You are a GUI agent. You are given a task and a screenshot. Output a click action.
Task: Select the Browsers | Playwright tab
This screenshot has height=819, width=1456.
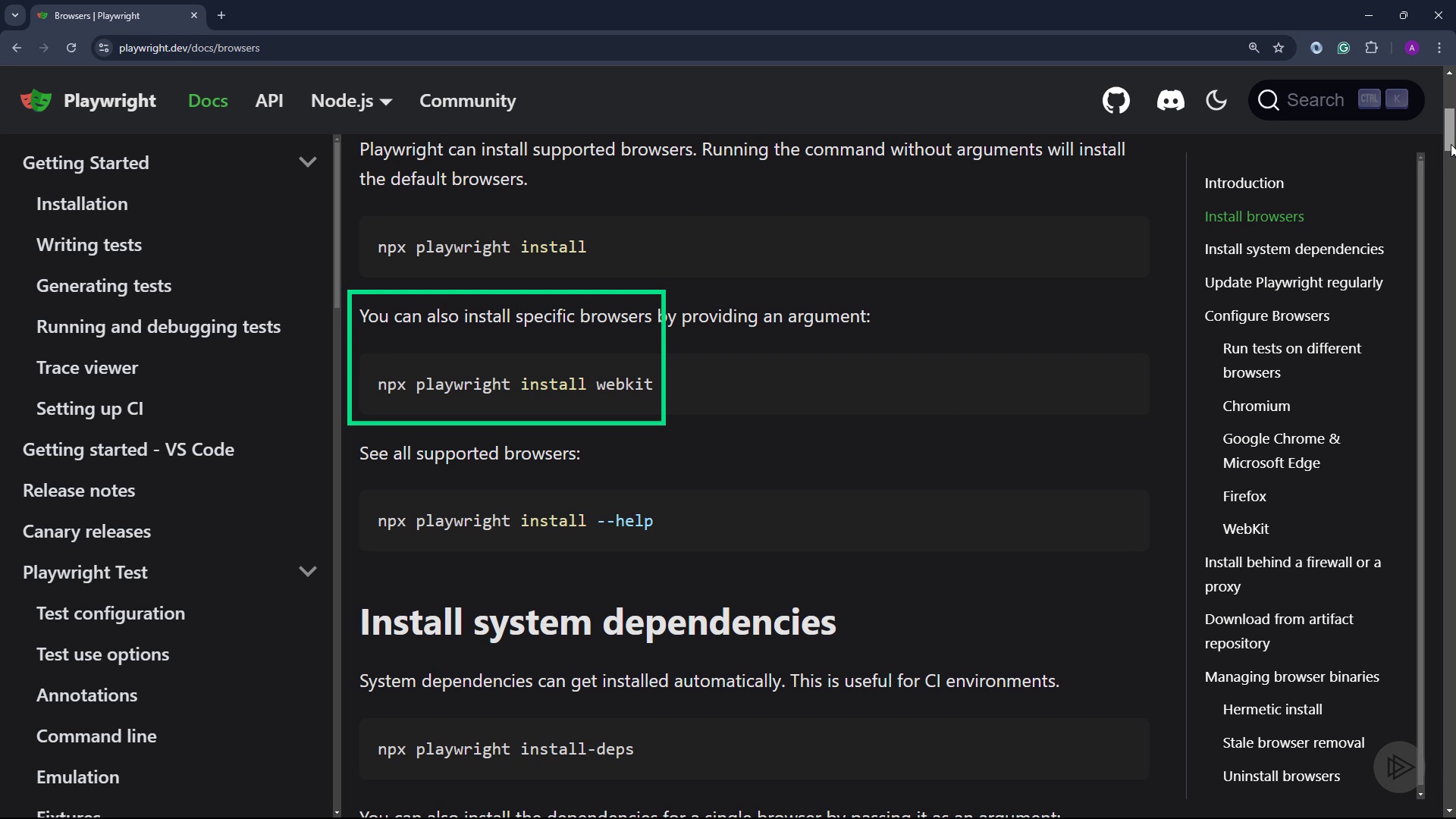click(x=118, y=15)
